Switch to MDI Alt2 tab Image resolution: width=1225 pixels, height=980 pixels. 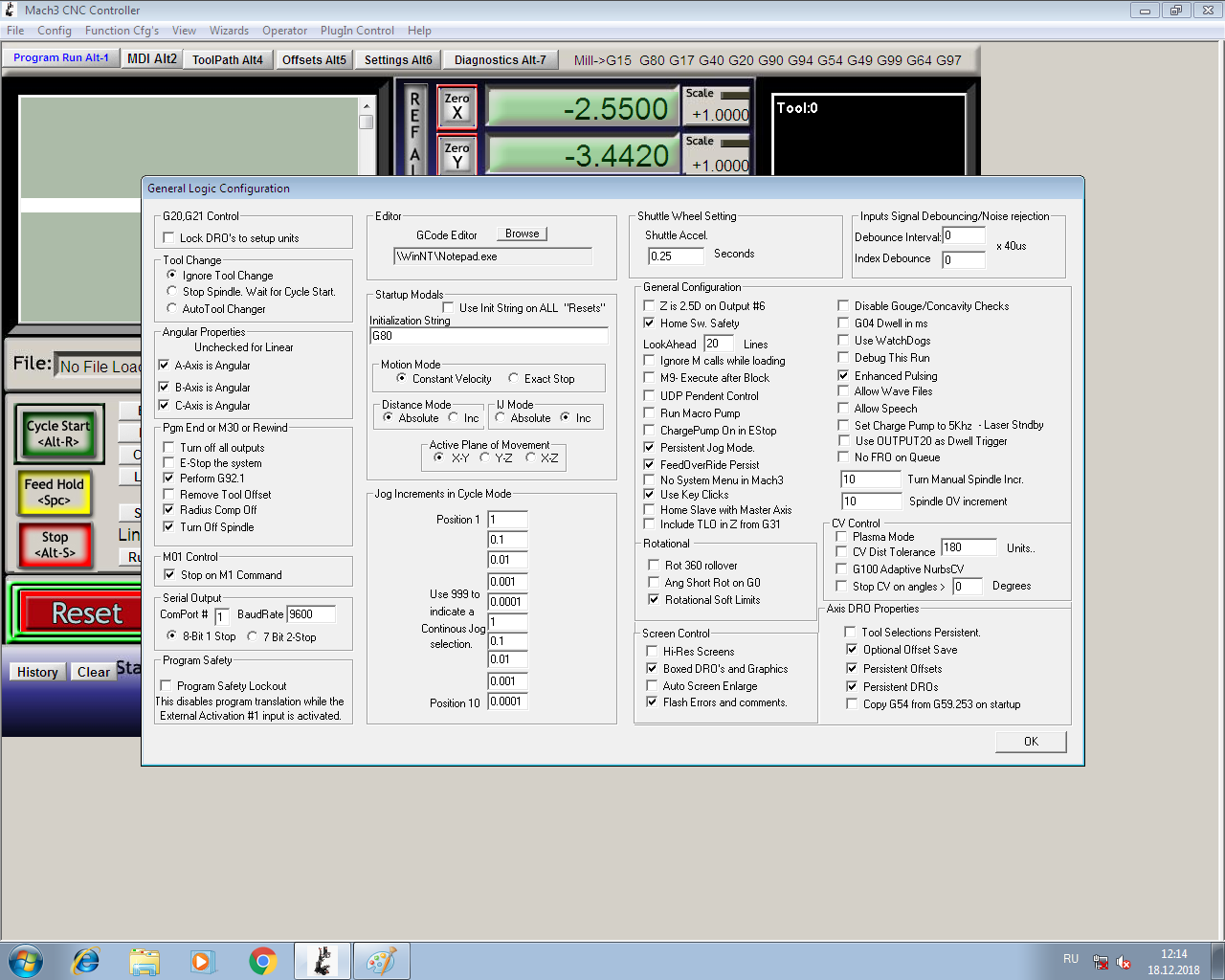[x=152, y=59]
